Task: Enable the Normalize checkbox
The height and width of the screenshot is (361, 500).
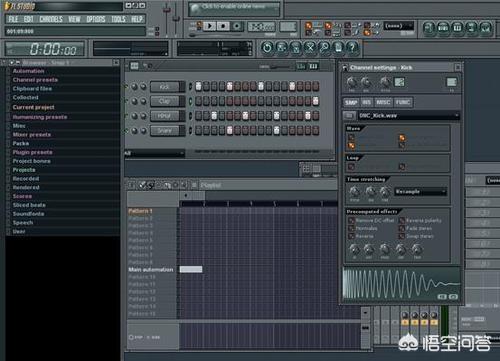Action: coord(351,228)
